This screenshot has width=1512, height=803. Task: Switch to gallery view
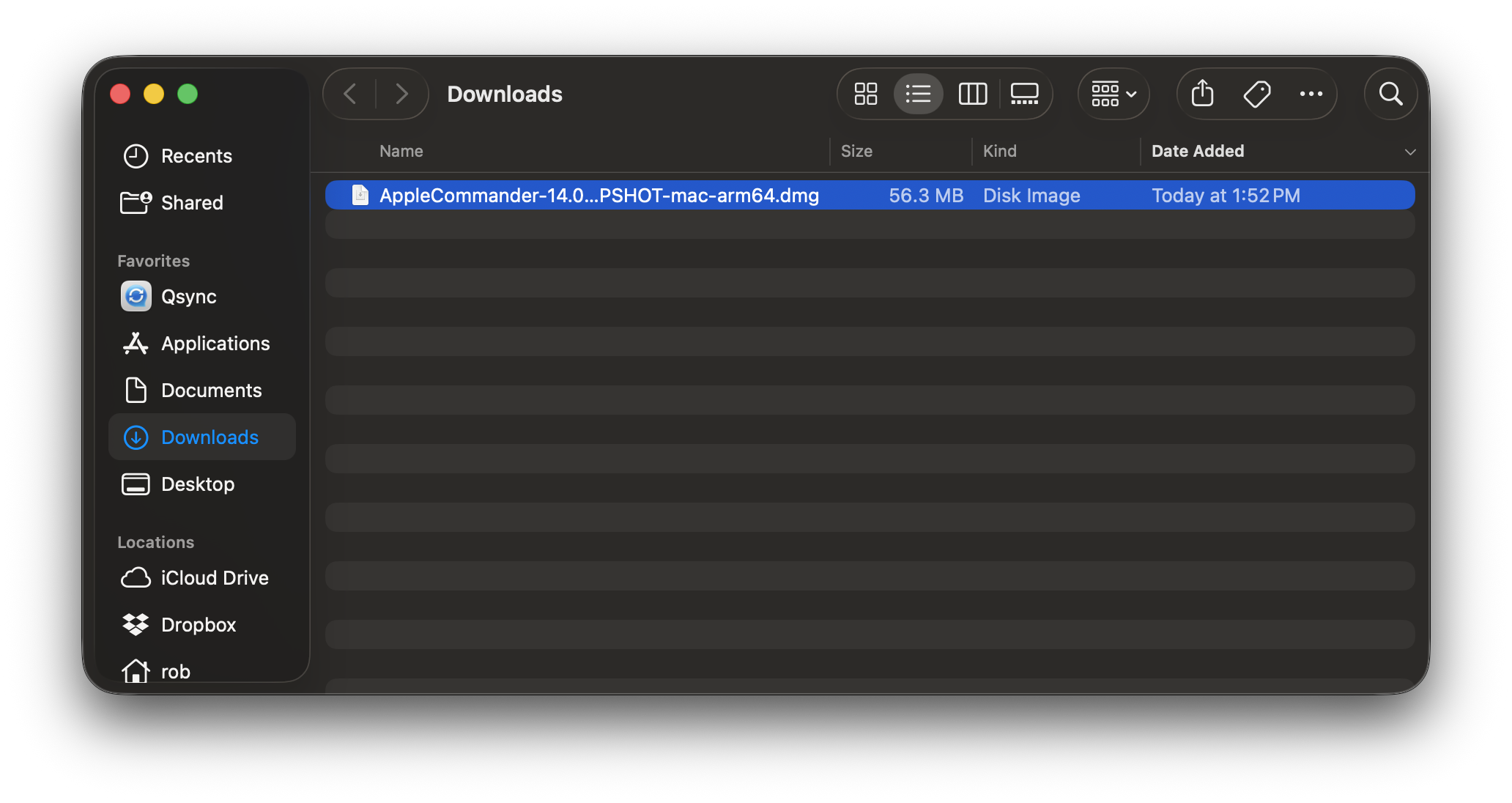(1024, 94)
